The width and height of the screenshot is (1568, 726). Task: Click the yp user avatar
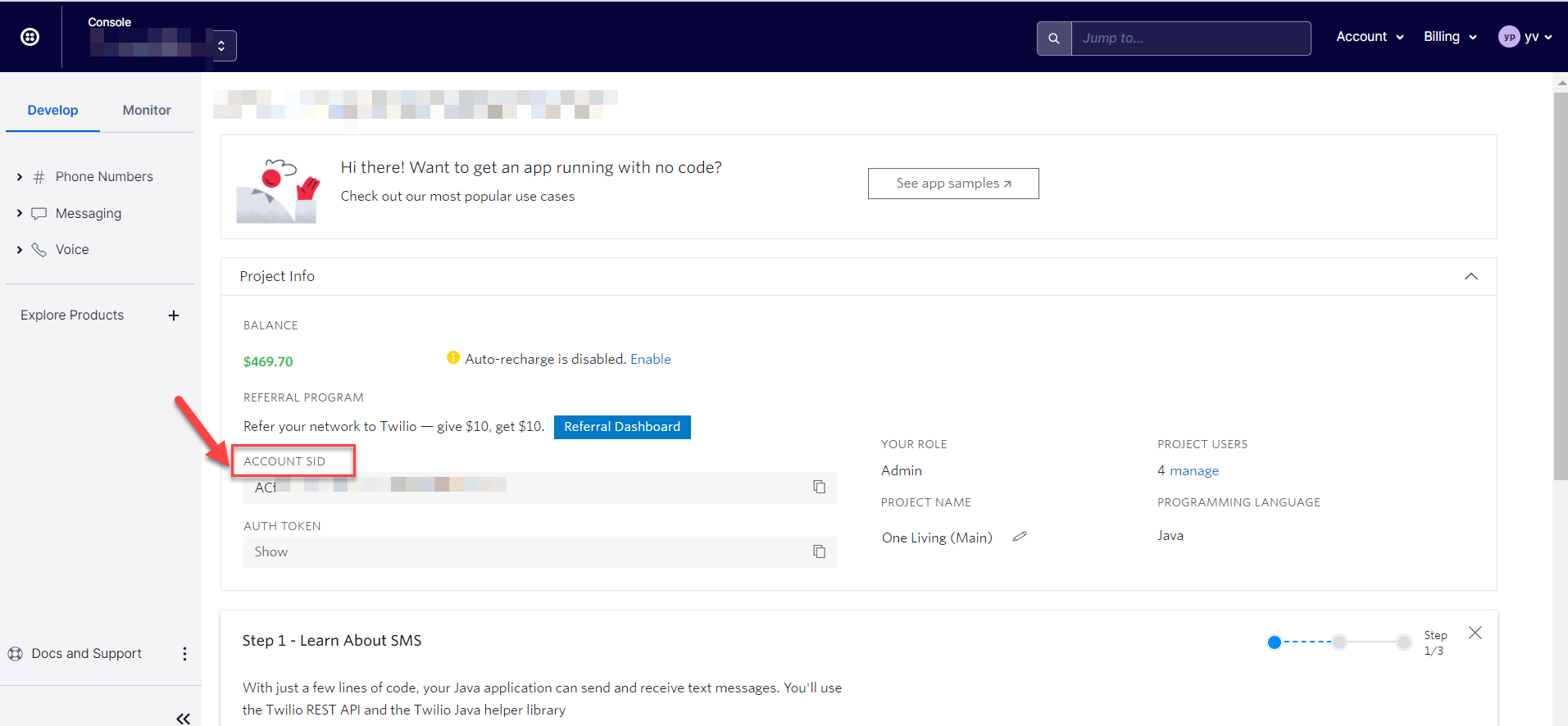point(1509,37)
